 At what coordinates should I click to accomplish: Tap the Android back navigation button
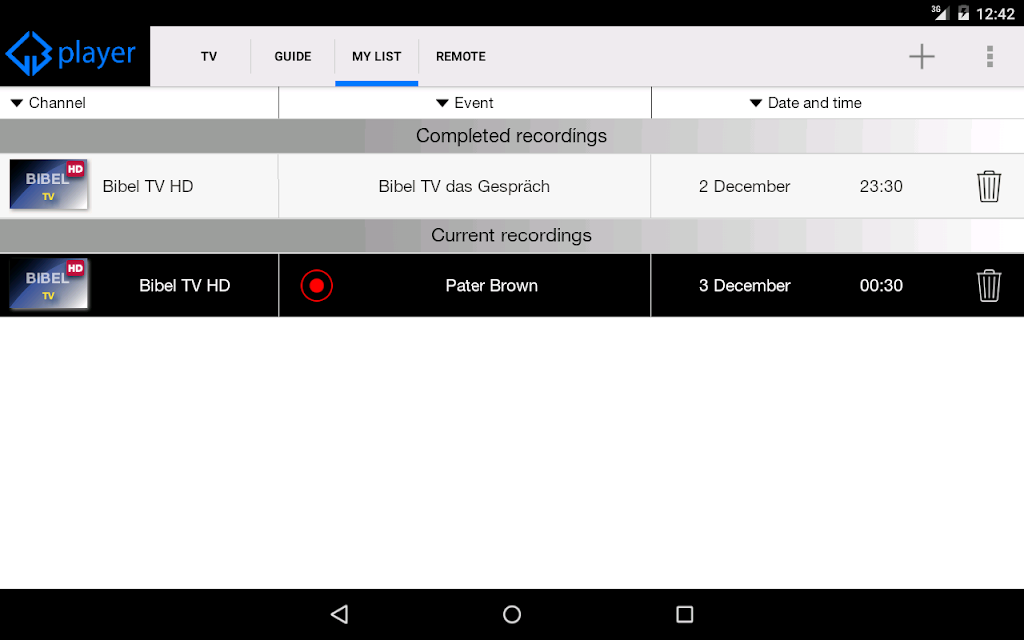(x=340, y=614)
